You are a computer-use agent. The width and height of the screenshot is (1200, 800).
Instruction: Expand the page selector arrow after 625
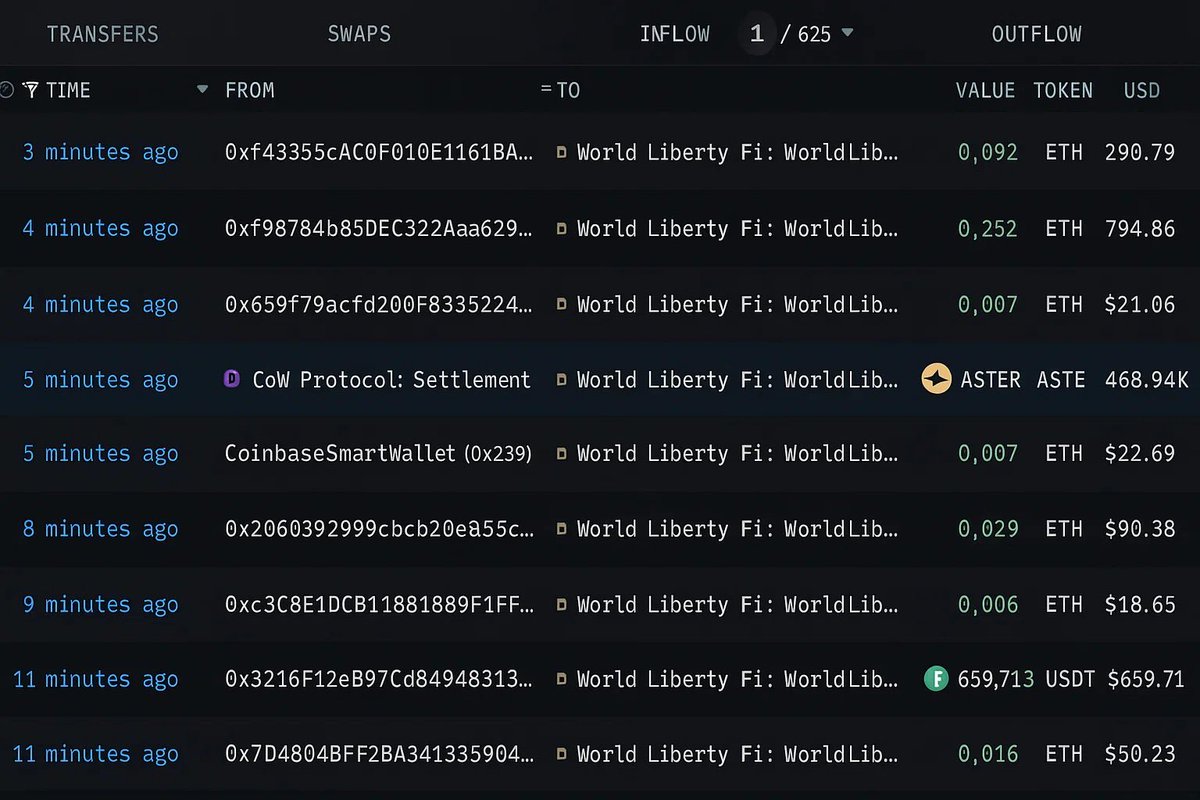(848, 33)
